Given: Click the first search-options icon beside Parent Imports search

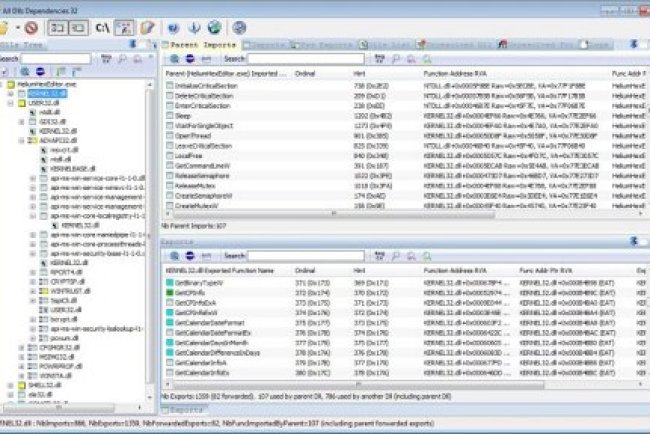Looking at the screenshot, I should [379, 59].
